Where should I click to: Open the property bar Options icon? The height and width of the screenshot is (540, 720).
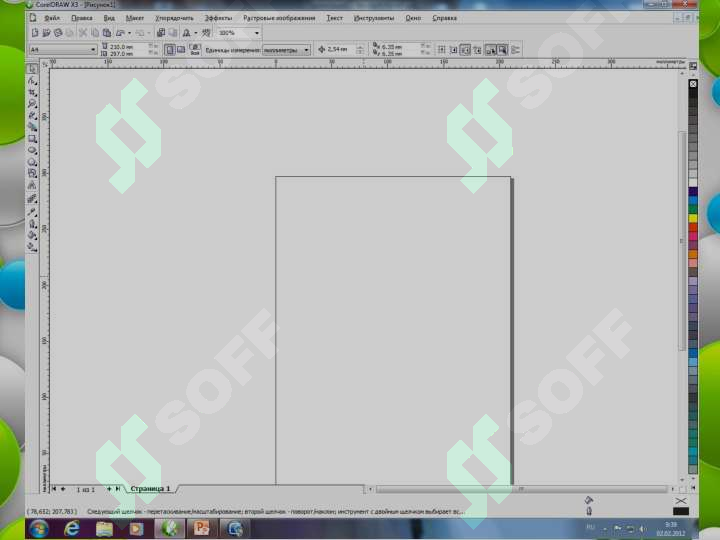516,50
